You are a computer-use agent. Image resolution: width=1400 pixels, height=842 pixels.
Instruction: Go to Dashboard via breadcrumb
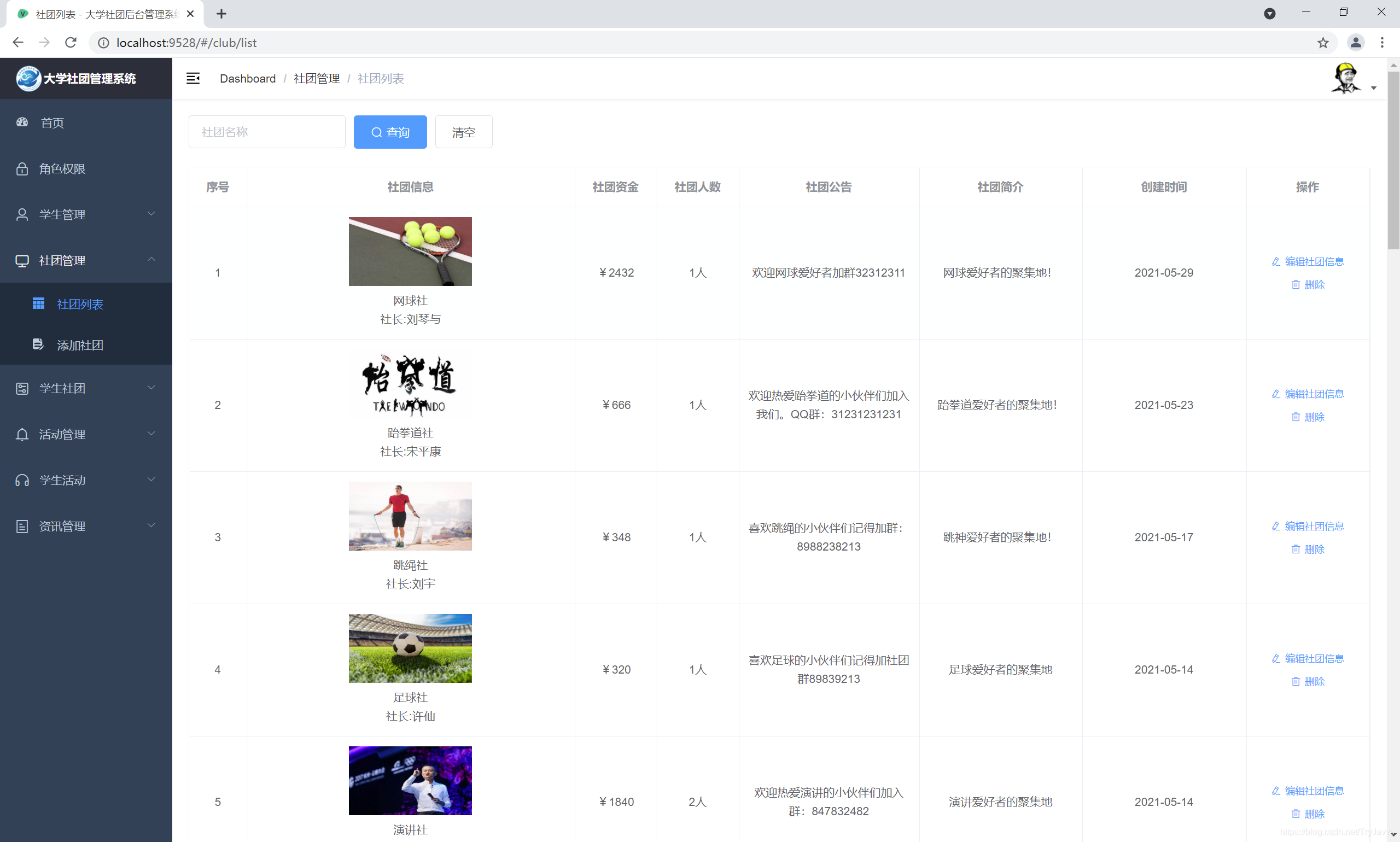coord(247,78)
